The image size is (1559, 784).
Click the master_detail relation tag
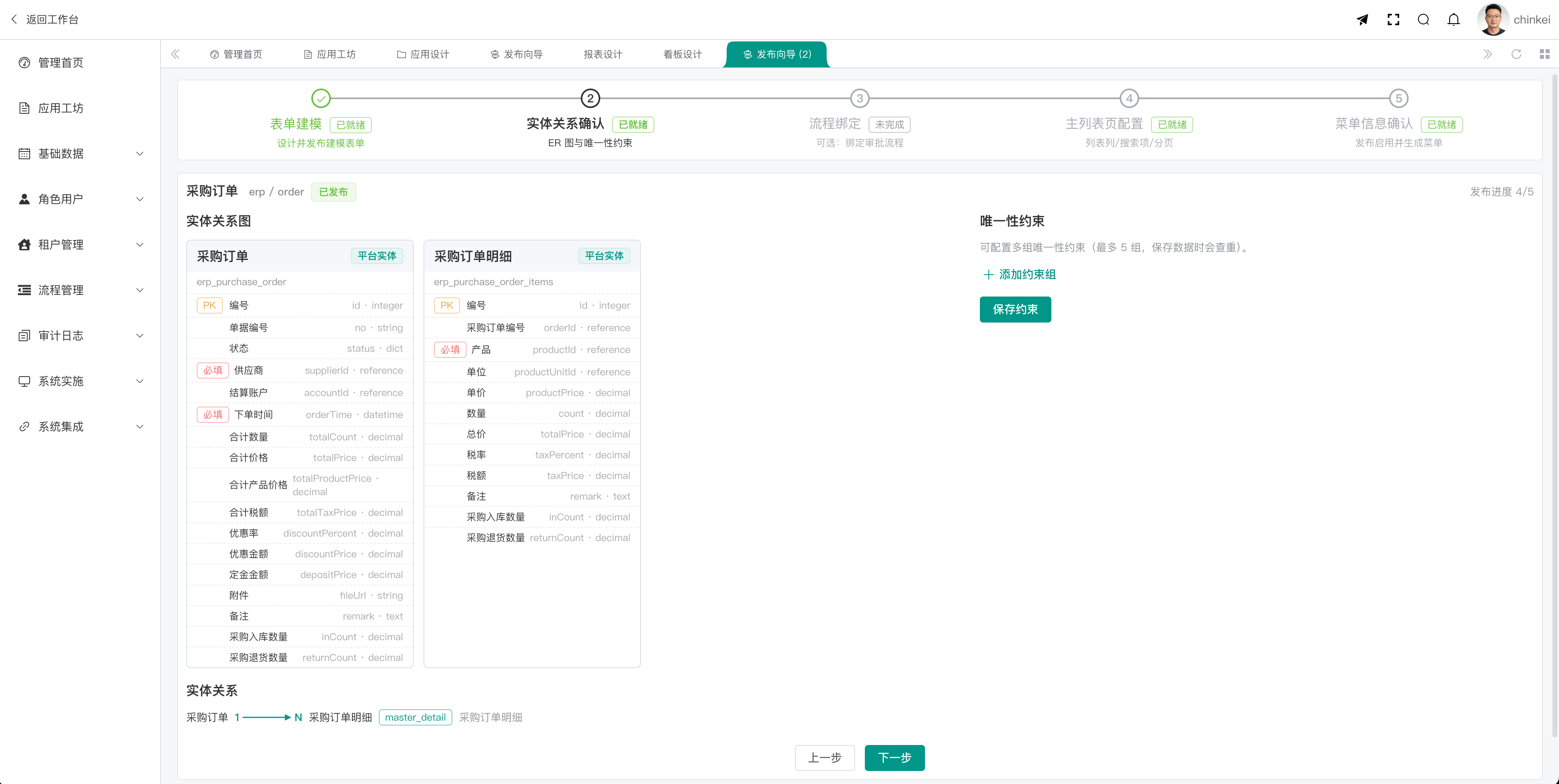[x=415, y=717]
